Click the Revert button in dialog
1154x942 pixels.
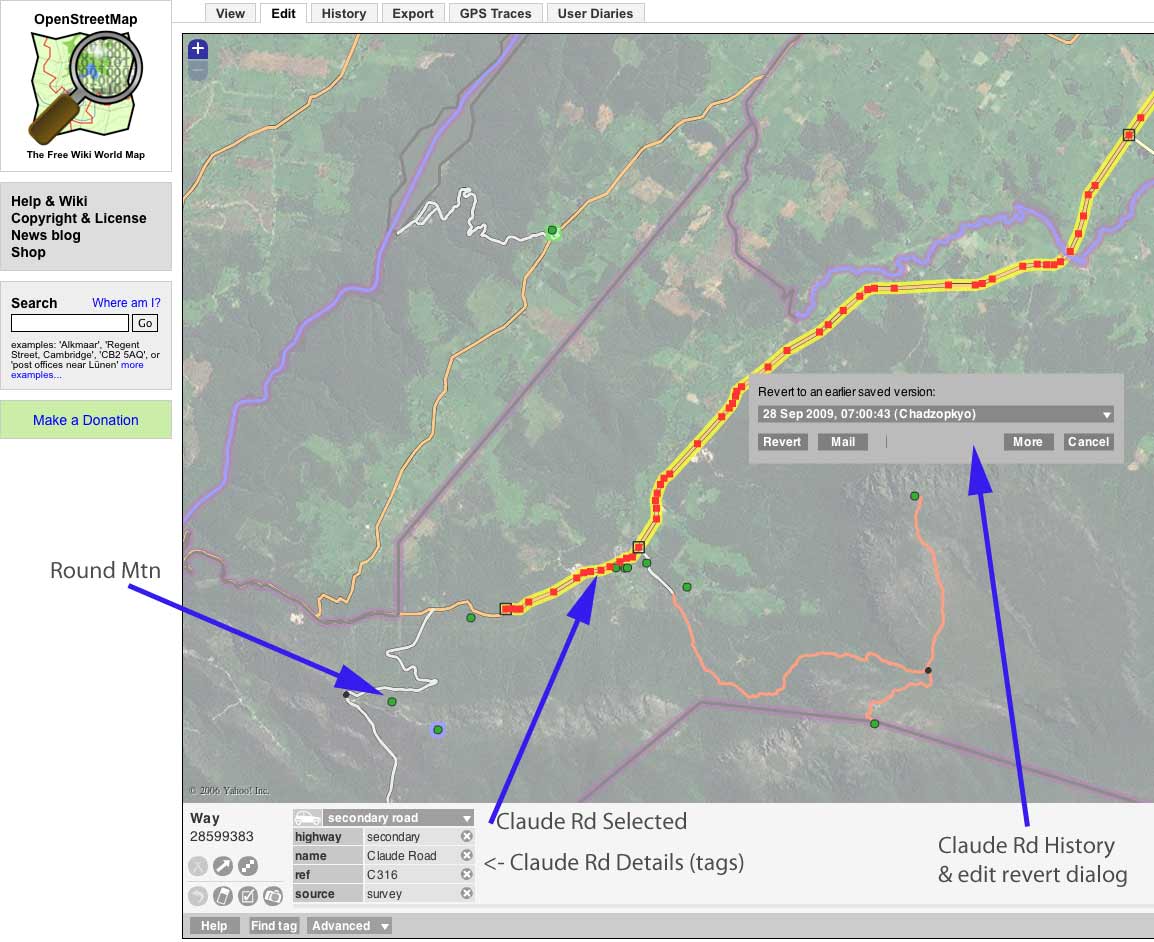coord(782,442)
